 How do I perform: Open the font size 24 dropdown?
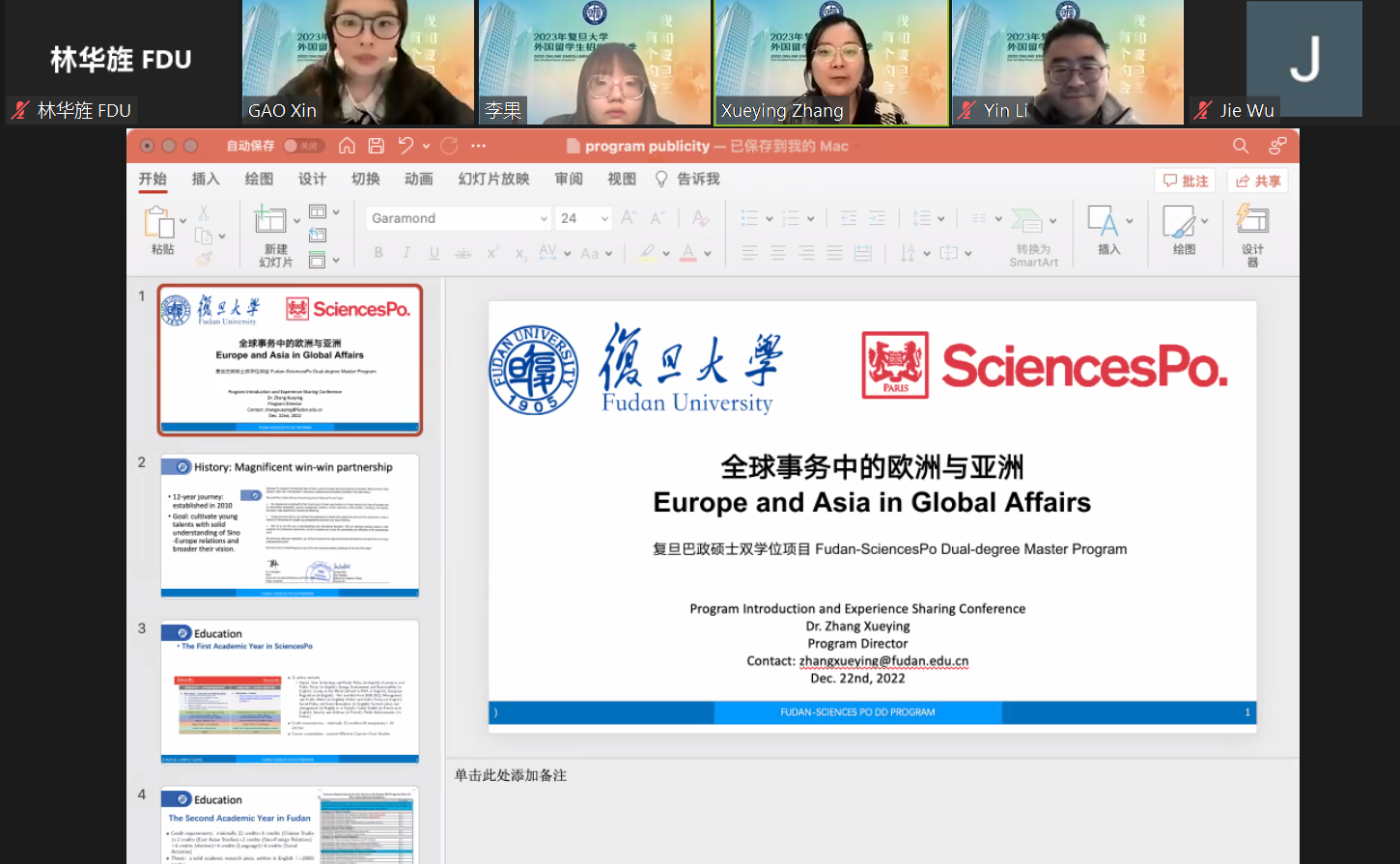pyautogui.click(x=605, y=219)
